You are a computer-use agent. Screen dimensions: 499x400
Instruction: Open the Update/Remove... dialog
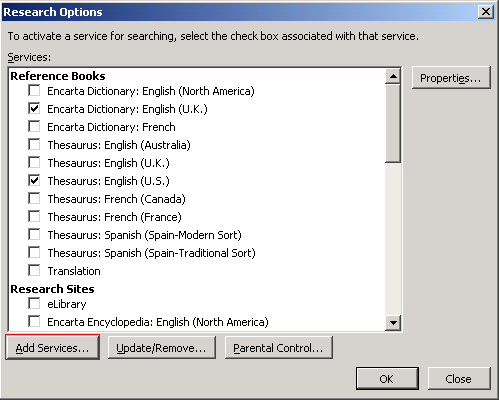[x=162, y=348]
